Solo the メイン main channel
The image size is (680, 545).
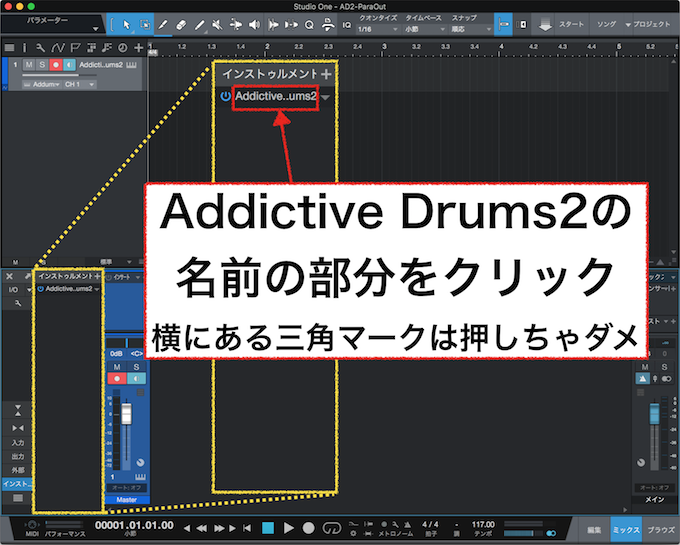(664, 367)
